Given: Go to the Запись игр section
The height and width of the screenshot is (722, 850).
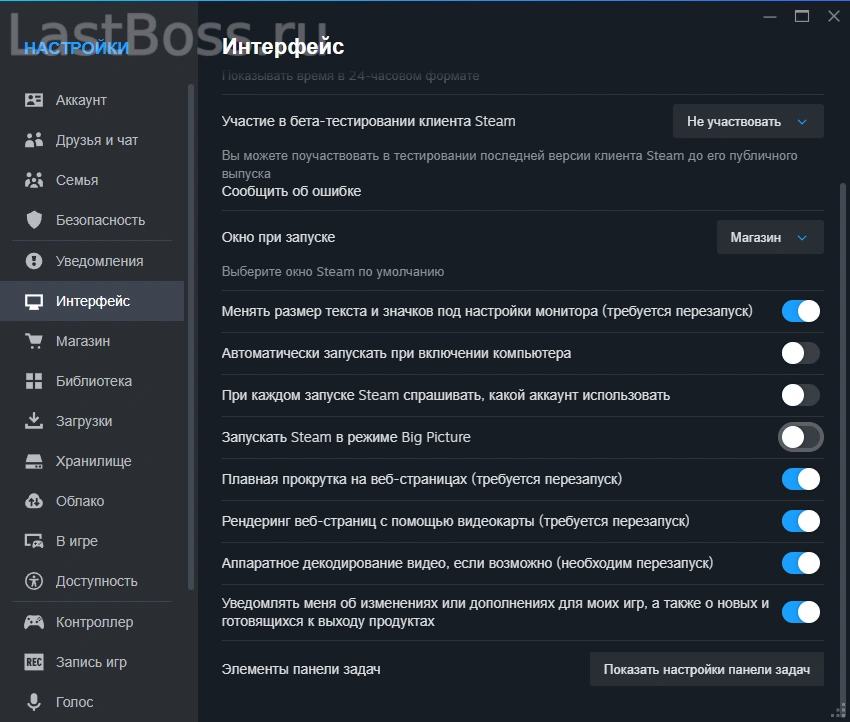Looking at the screenshot, I should point(91,662).
